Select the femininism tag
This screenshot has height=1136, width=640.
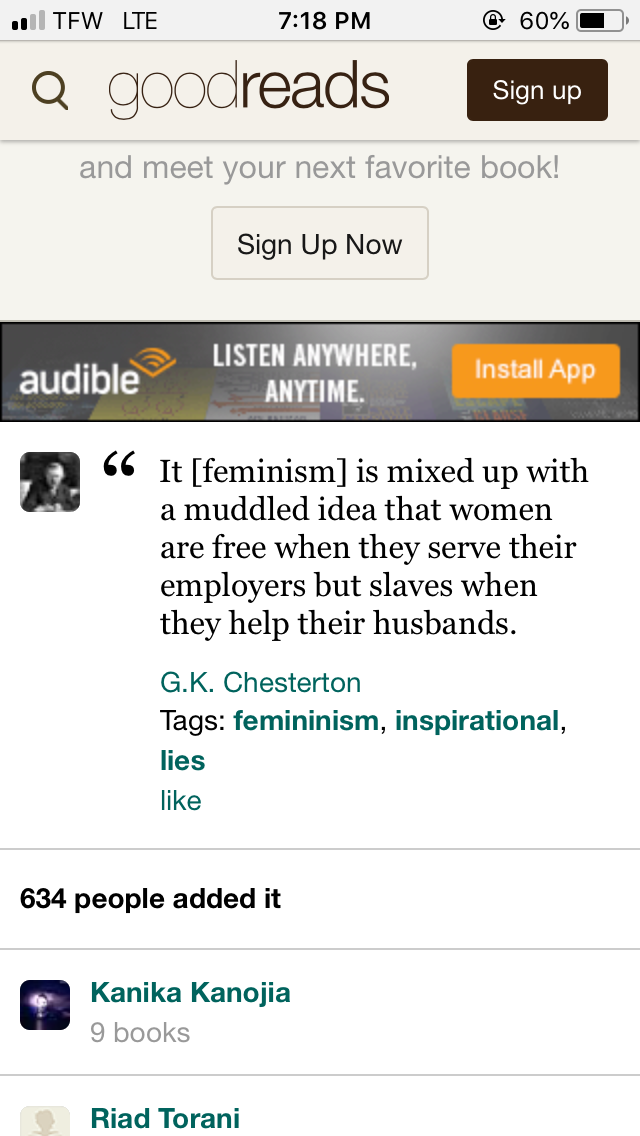pyautogui.click(x=306, y=721)
